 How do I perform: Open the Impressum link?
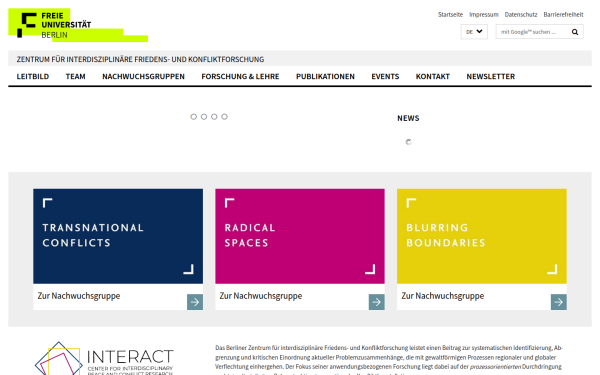(484, 15)
